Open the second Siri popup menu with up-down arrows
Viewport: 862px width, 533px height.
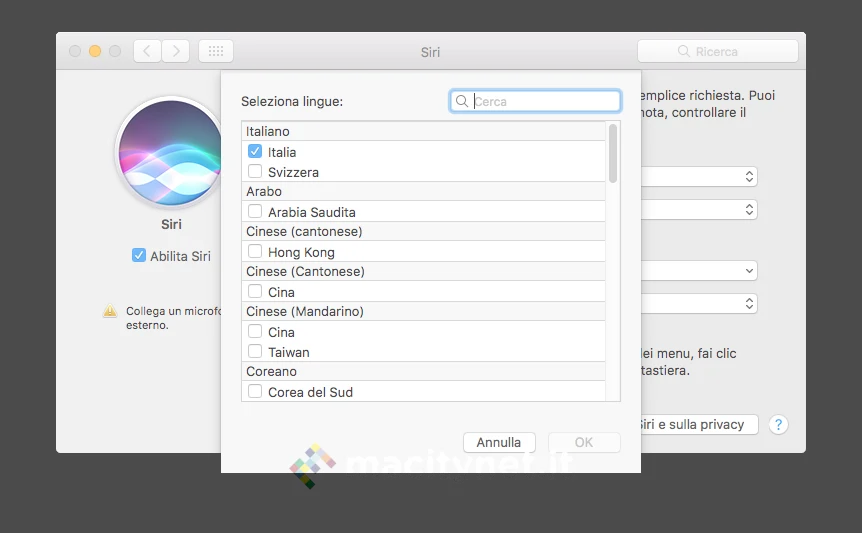(699, 209)
